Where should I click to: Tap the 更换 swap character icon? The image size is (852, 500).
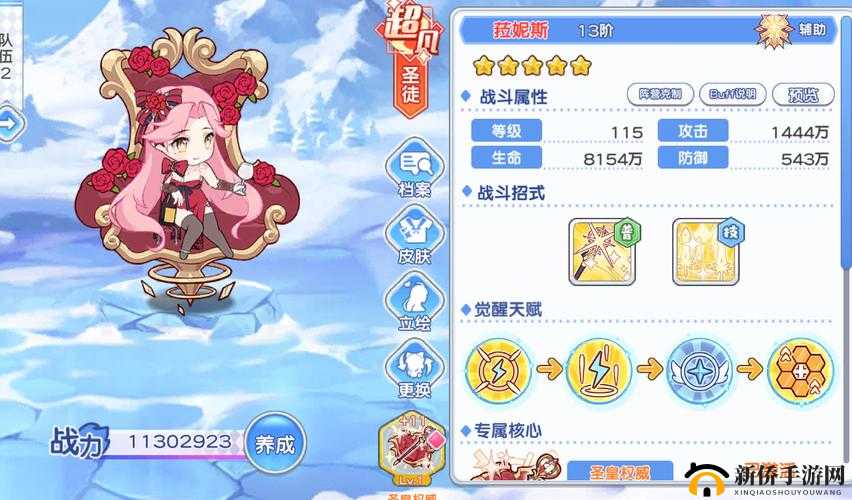pyautogui.click(x=415, y=368)
